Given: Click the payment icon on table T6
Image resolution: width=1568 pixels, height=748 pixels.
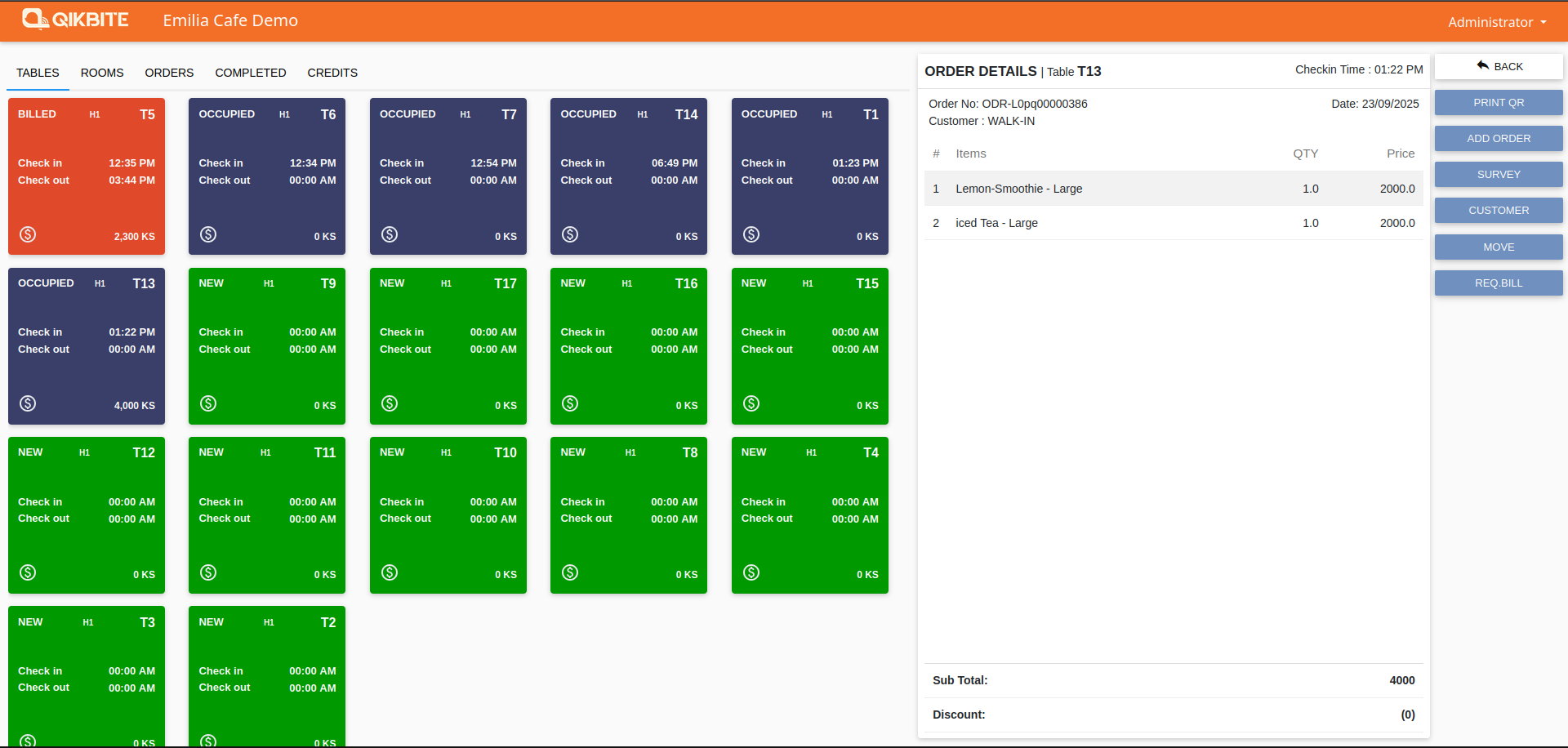Looking at the screenshot, I should click(x=208, y=234).
